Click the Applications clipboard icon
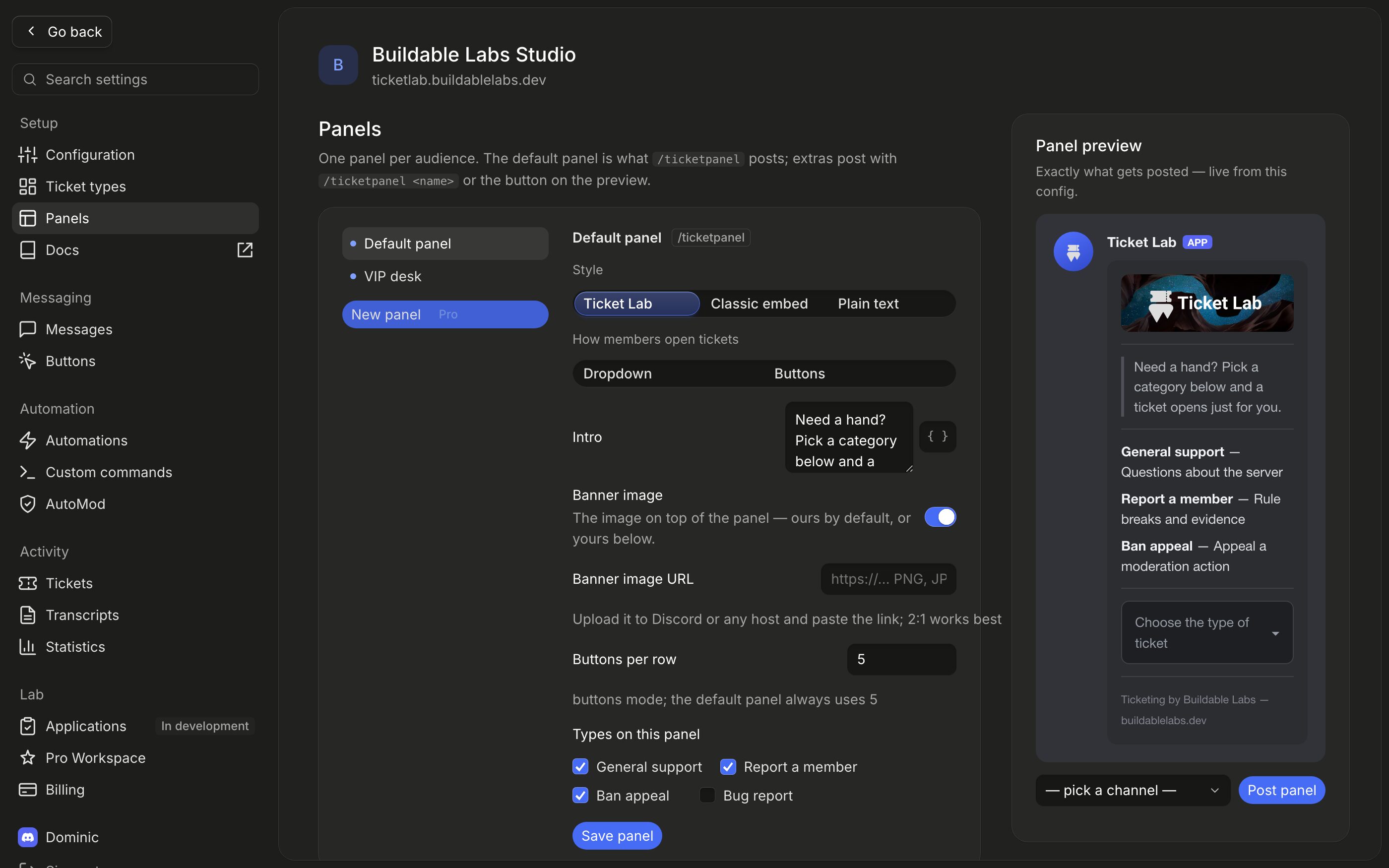1389x868 pixels. coord(28,726)
